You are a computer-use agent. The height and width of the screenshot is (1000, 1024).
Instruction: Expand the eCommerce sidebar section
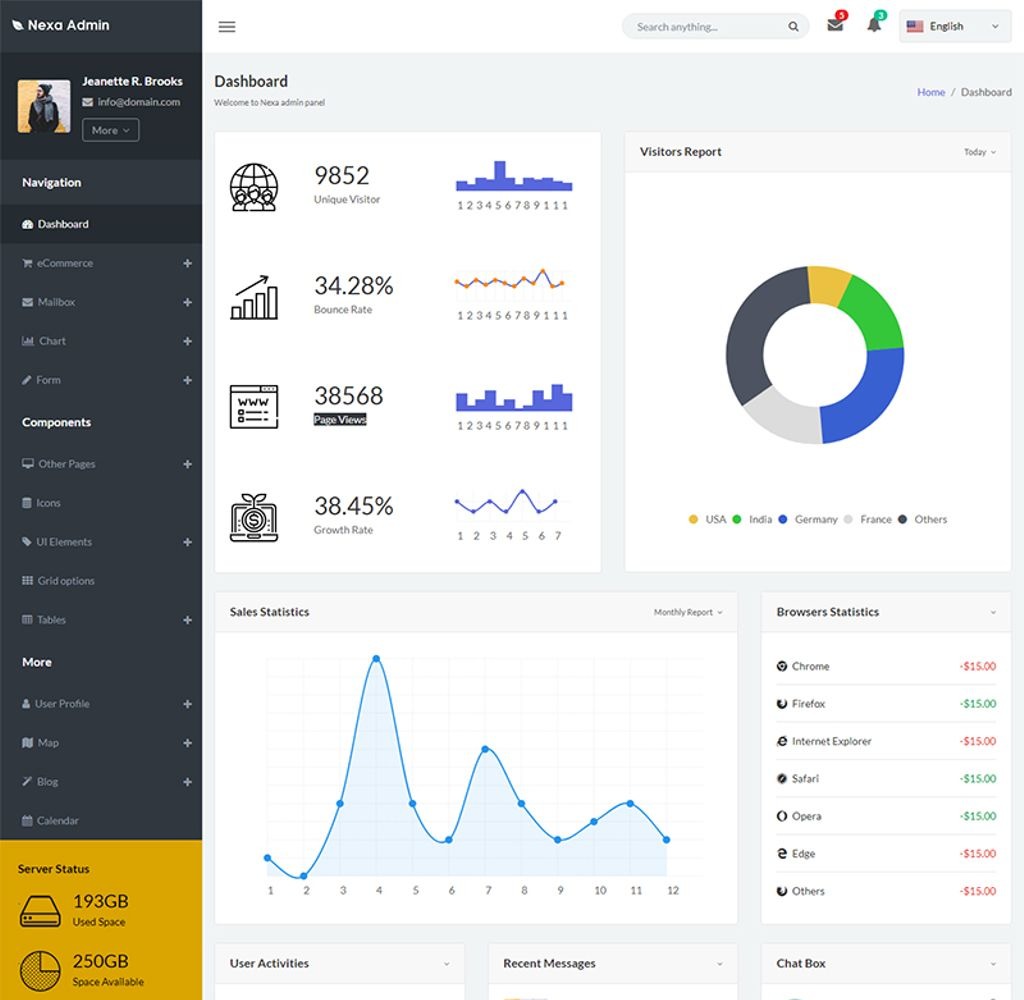pyautogui.click(x=187, y=263)
